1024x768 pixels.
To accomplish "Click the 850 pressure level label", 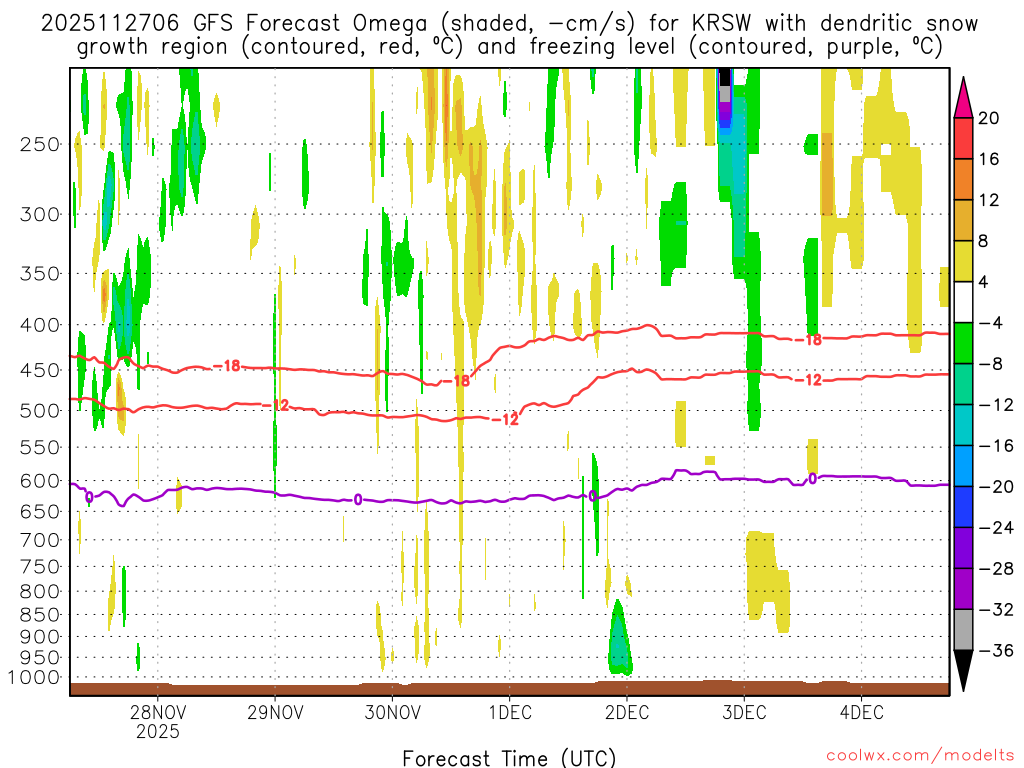I will [x=40, y=615].
